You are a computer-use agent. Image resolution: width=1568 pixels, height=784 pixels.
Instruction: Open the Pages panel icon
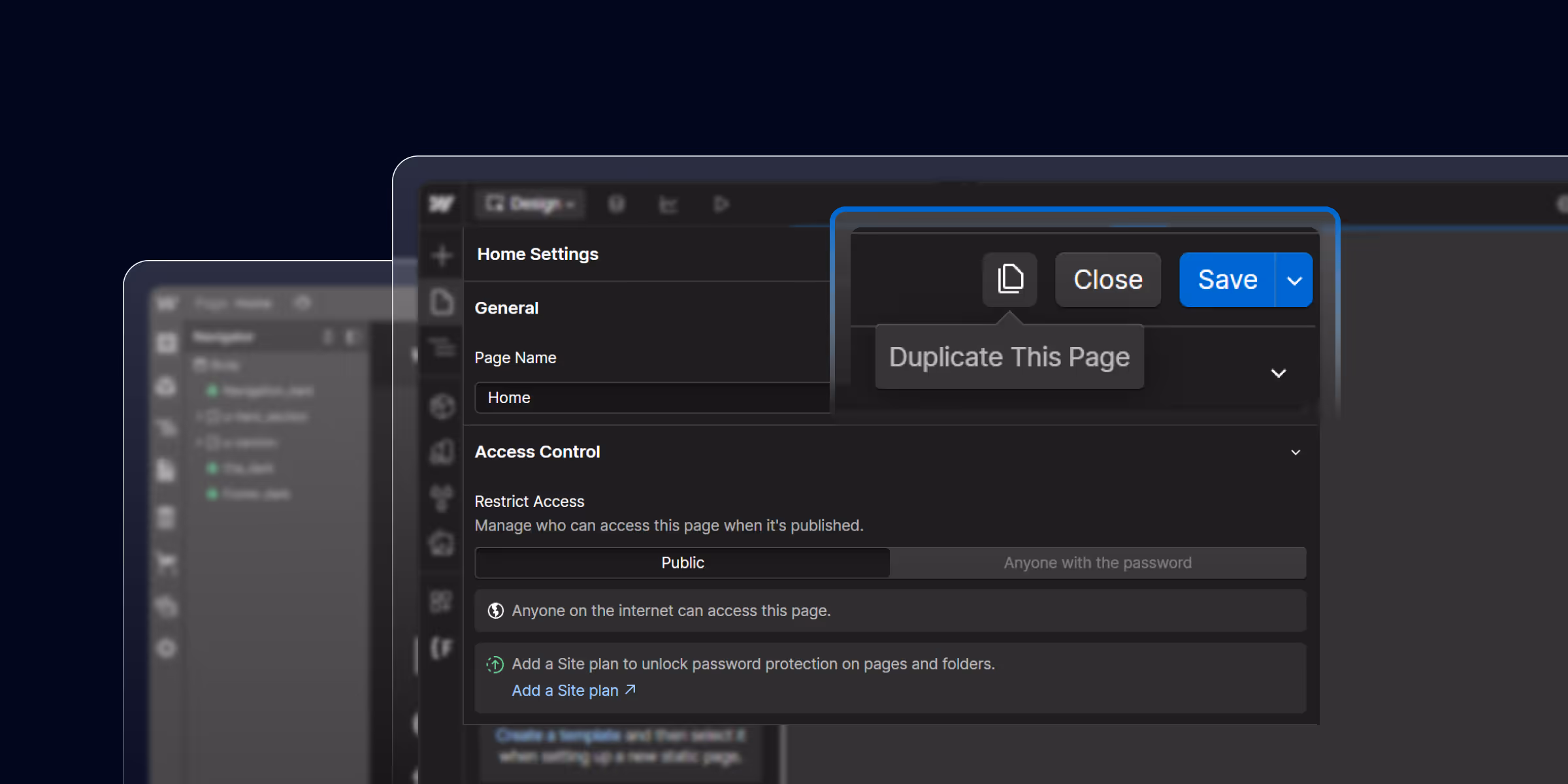pyautogui.click(x=442, y=302)
